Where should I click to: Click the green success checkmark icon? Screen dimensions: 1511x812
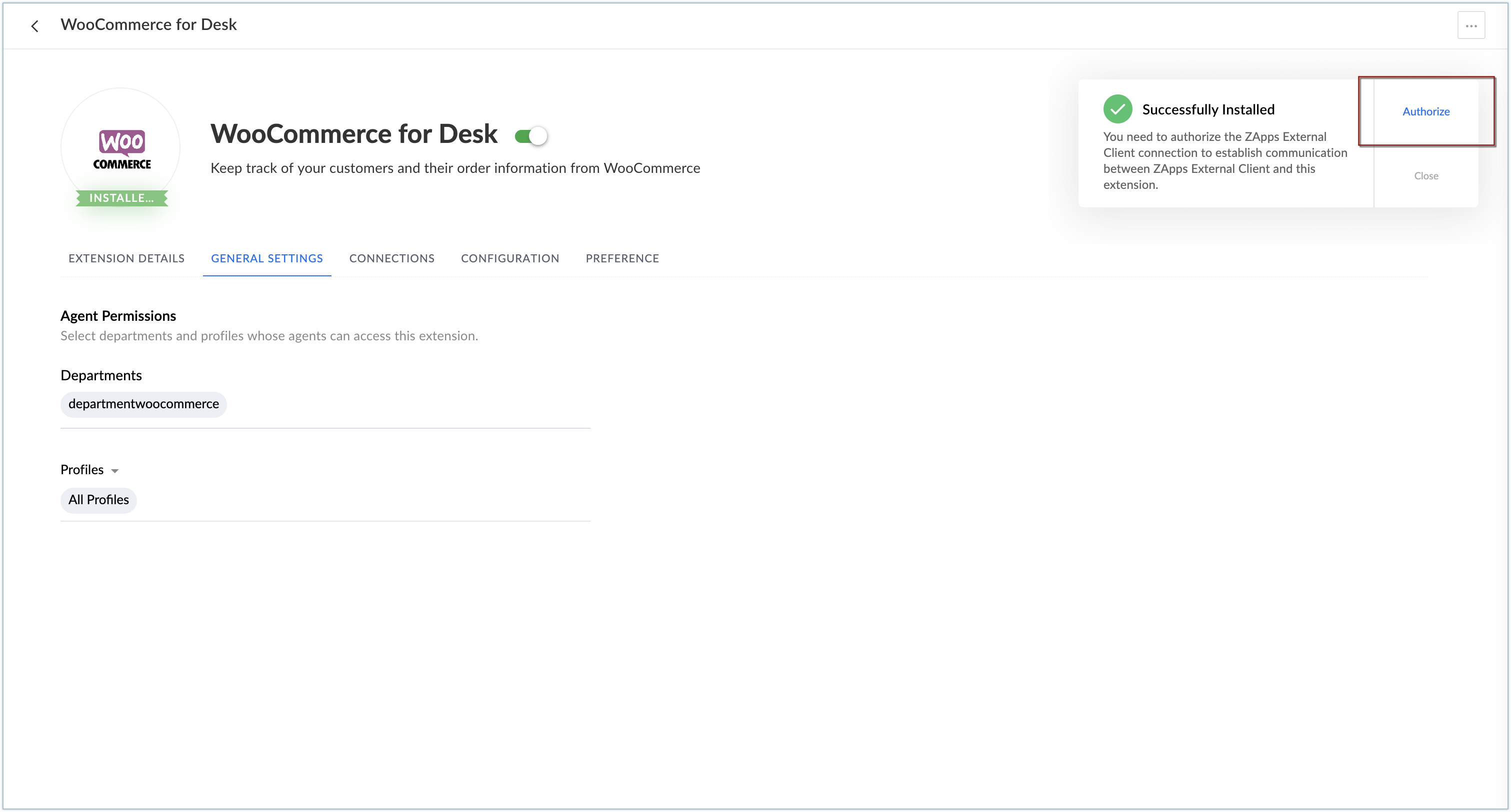click(1117, 109)
